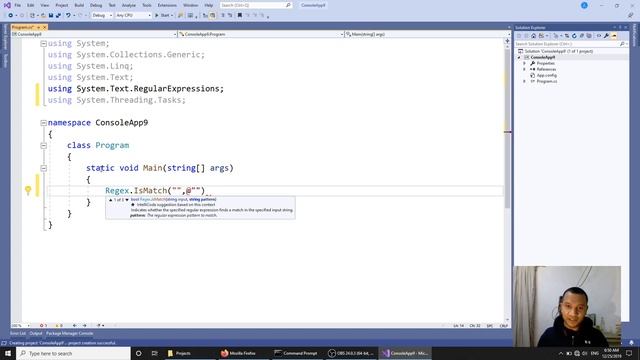Open the Main(string[] args) member dropdown
The width and height of the screenshot is (640, 360).
tap(427, 34)
